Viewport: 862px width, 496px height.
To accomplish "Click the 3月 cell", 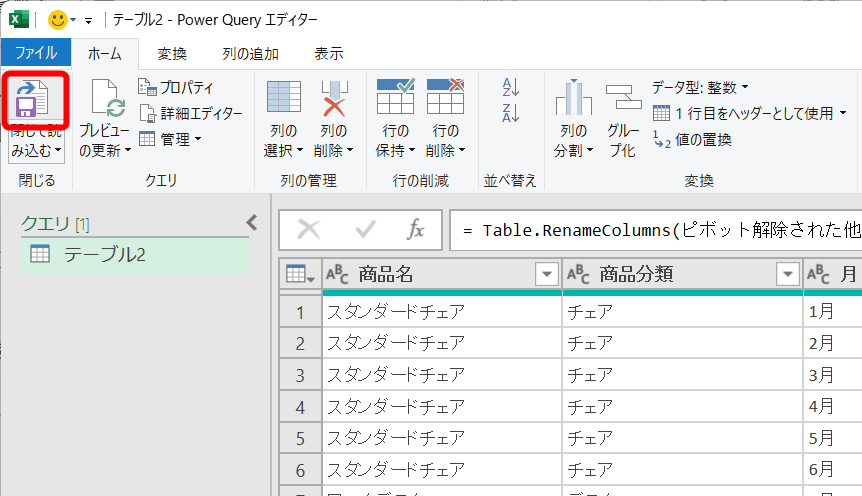I will [833, 375].
